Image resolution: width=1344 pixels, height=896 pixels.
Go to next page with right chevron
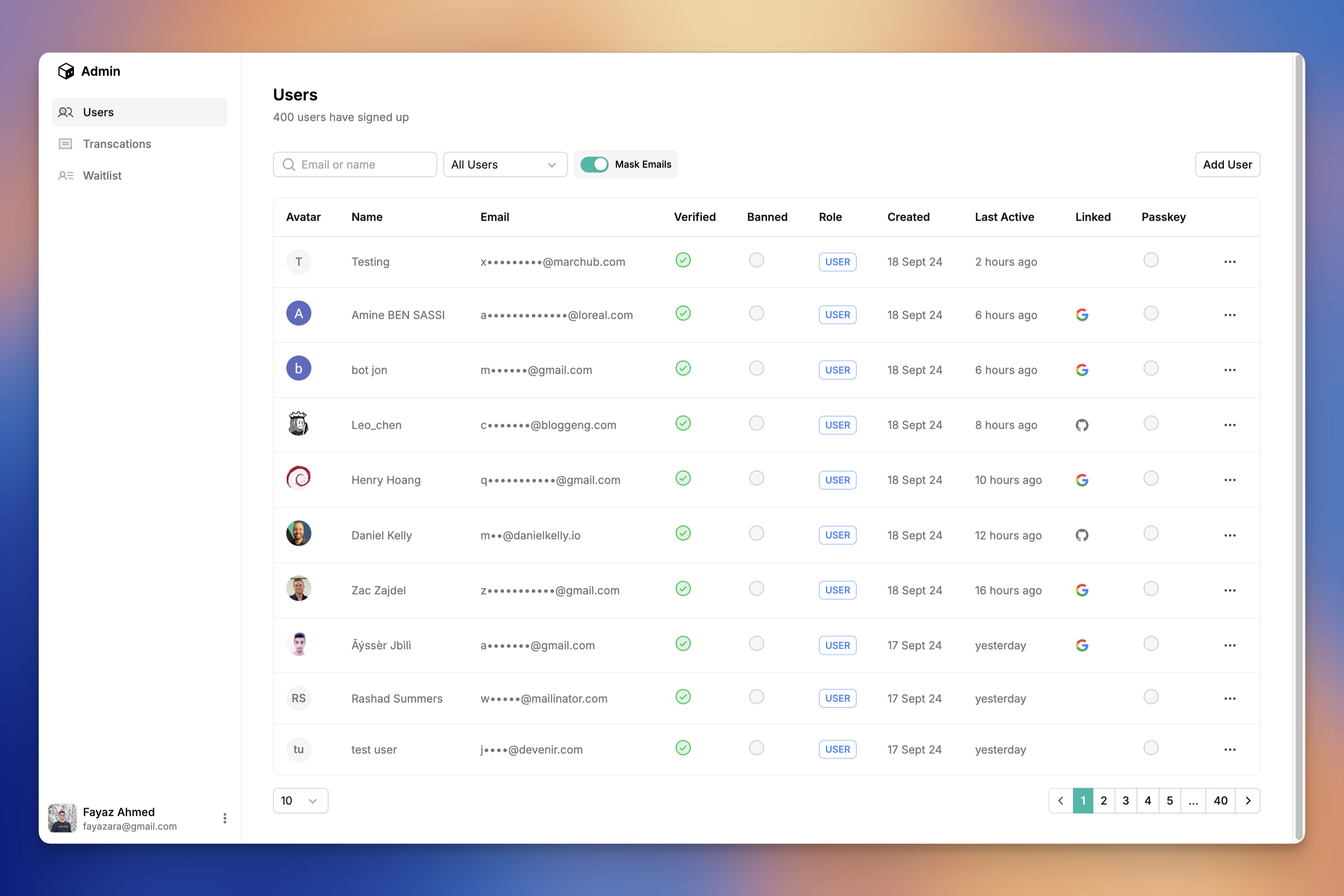tap(1248, 801)
